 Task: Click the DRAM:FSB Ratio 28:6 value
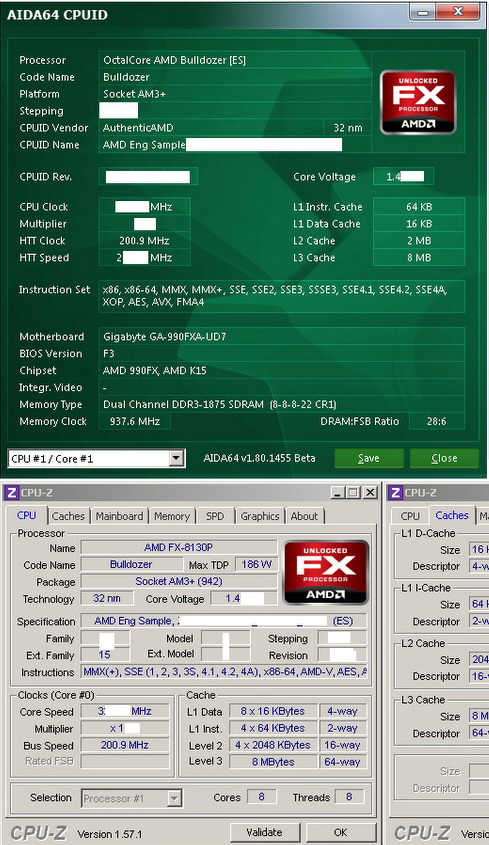pyautogui.click(x=436, y=421)
